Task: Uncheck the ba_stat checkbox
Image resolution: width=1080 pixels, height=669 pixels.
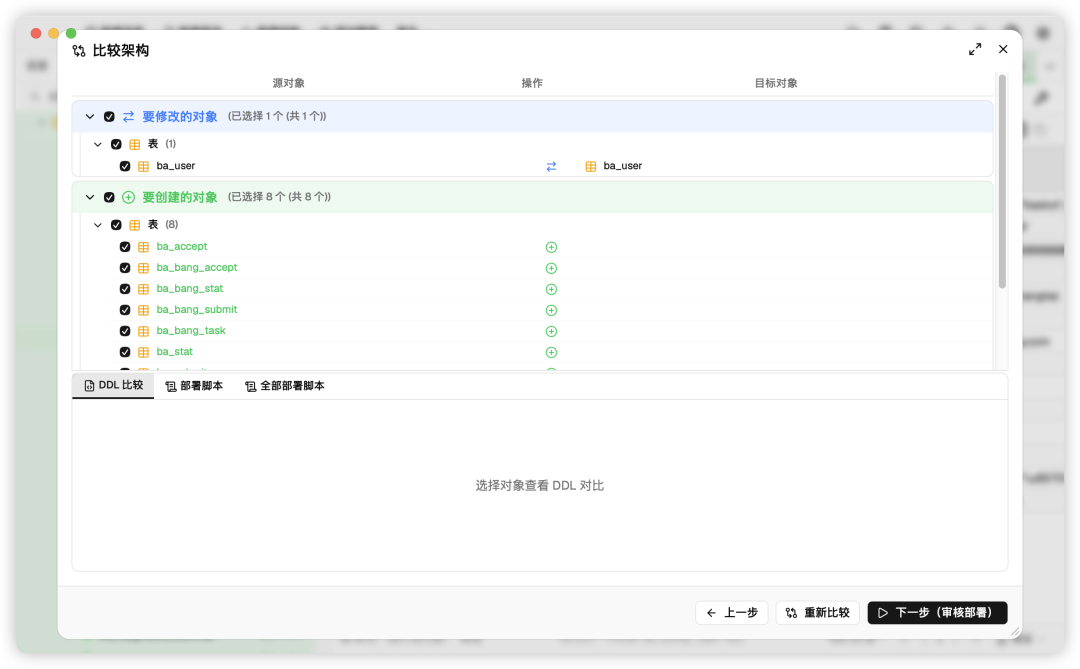Action: pyautogui.click(x=125, y=352)
